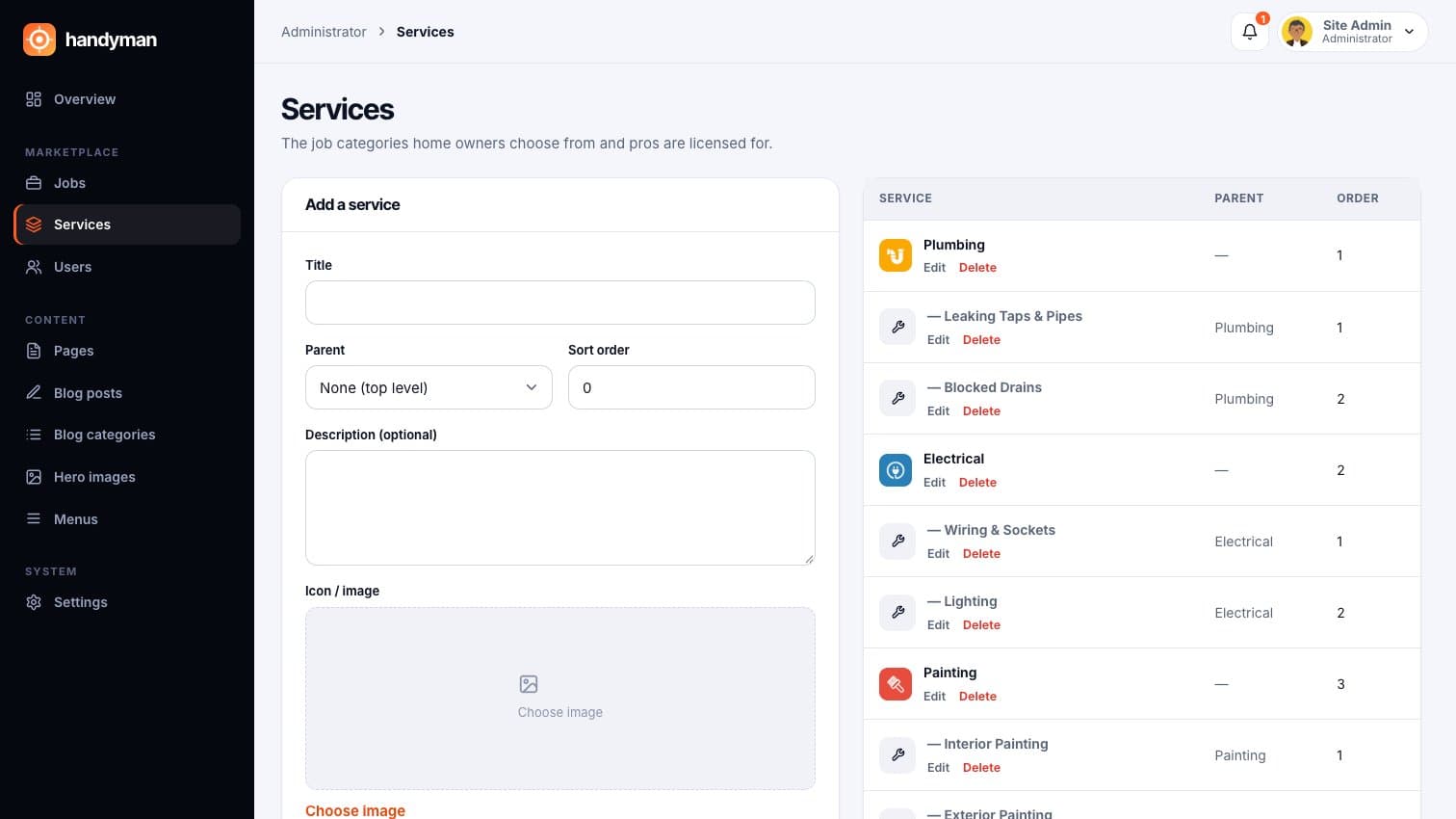
Task: Click the Administrator breadcrumb link
Action: pos(324,32)
